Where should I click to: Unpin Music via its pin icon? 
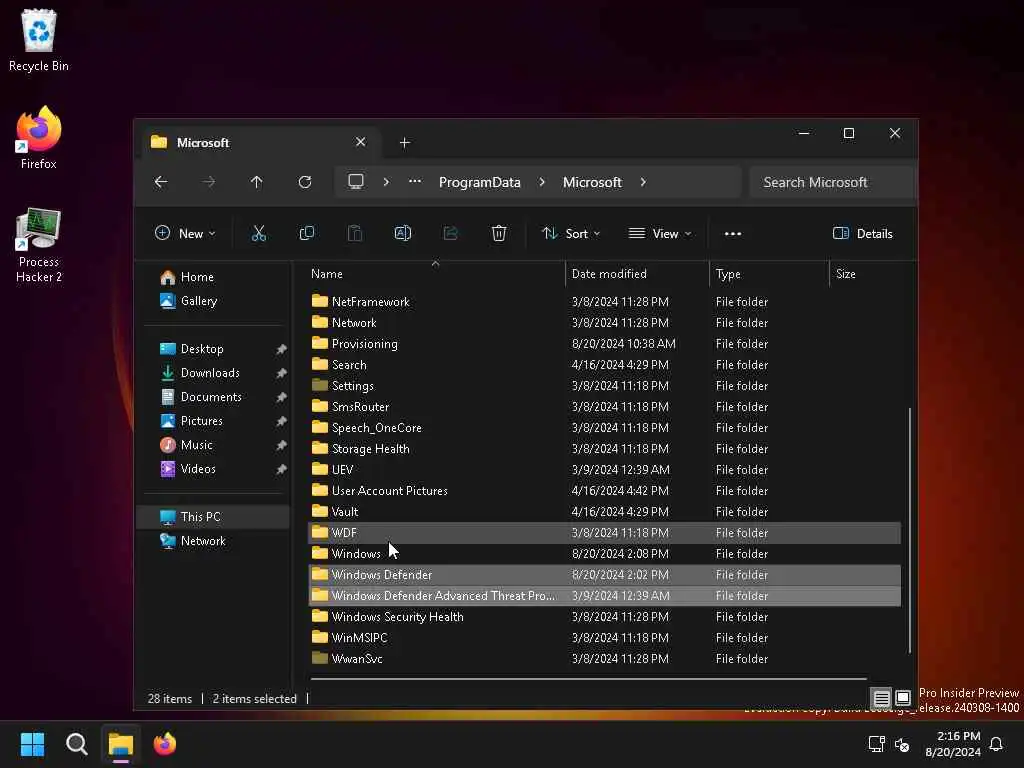coord(281,445)
